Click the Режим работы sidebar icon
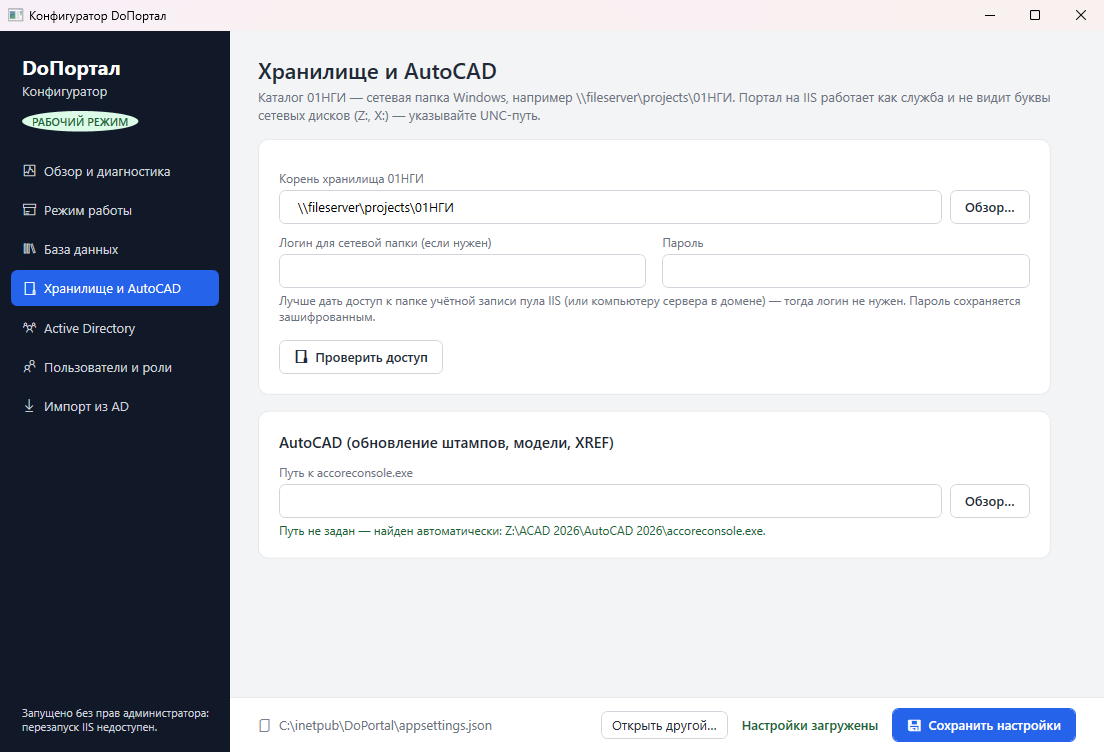1104x752 pixels. click(29, 210)
